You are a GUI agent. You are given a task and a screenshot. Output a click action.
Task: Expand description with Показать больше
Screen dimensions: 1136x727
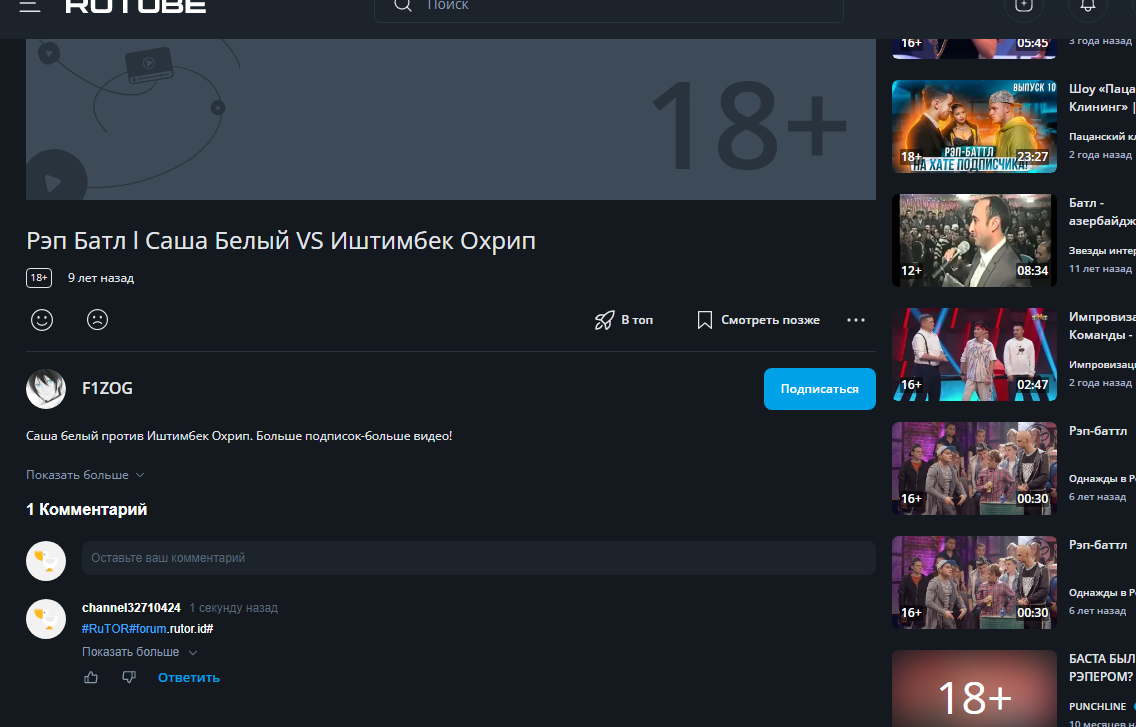click(85, 475)
